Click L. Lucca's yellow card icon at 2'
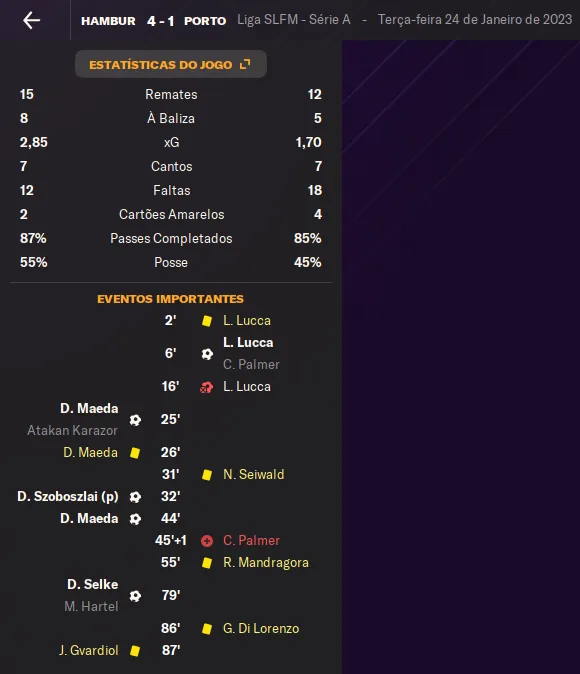 (x=207, y=321)
